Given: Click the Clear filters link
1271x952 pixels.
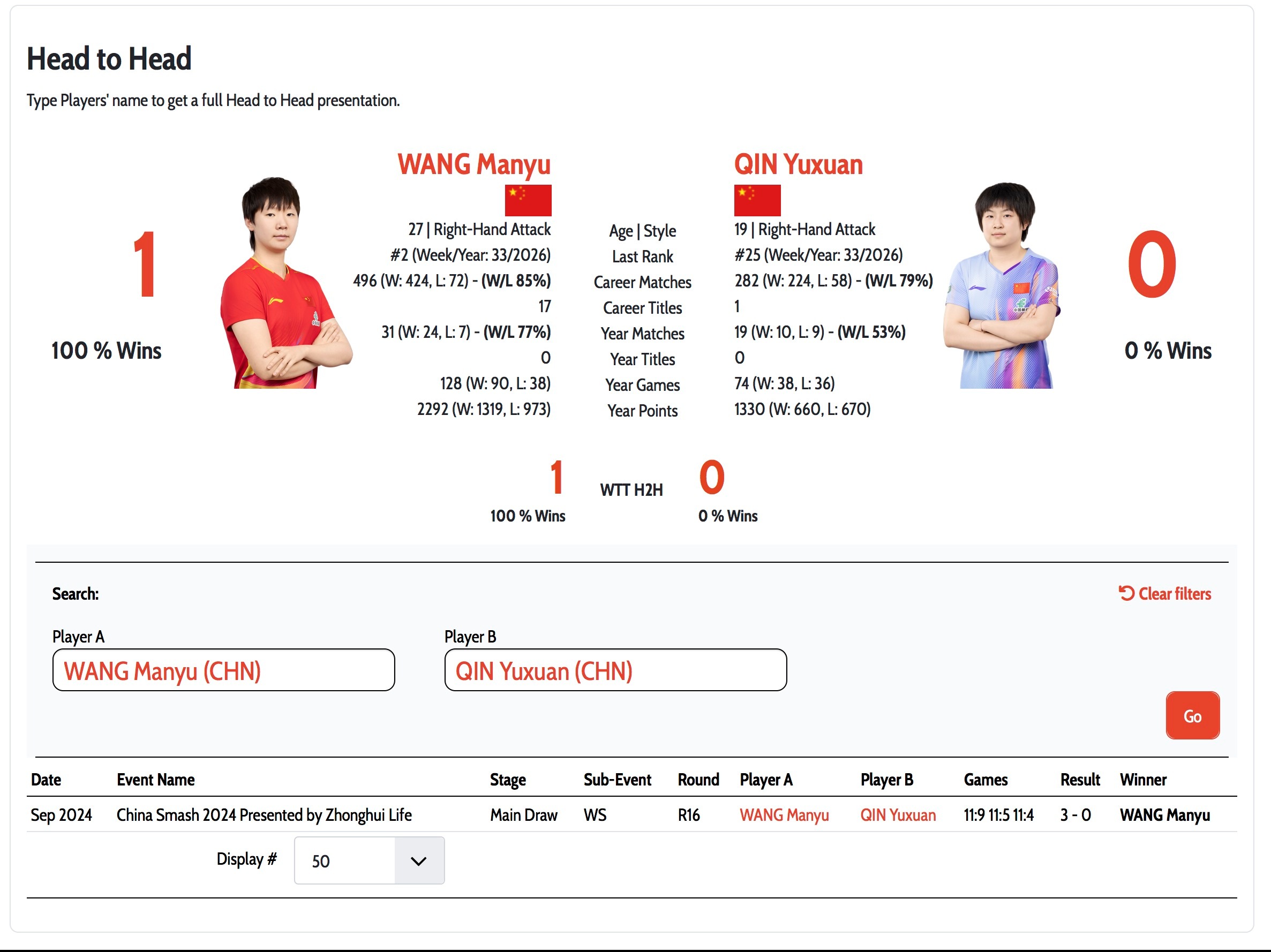Looking at the screenshot, I should pos(1165,593).
